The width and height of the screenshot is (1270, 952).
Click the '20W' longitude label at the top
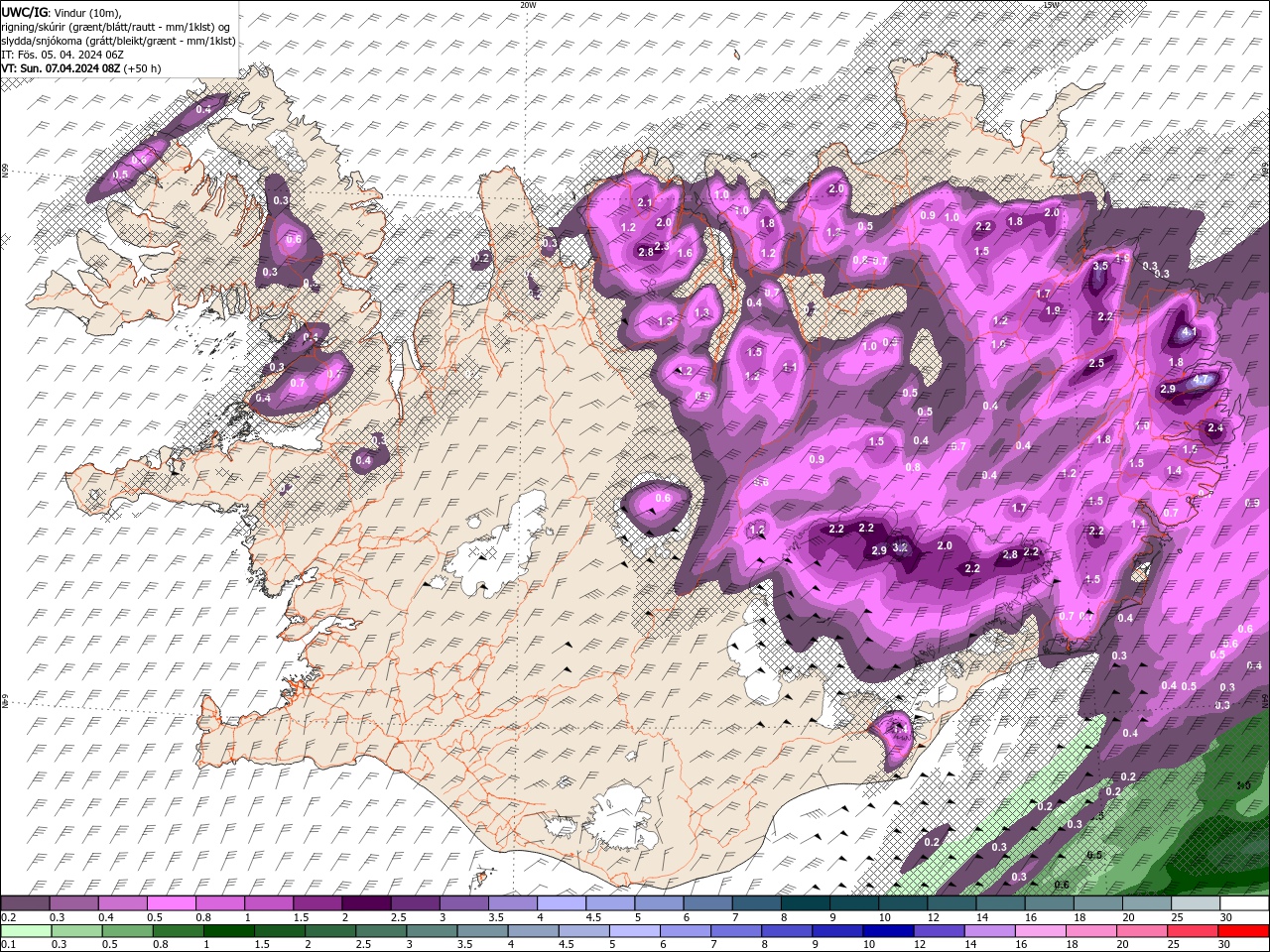pos(529,5)
